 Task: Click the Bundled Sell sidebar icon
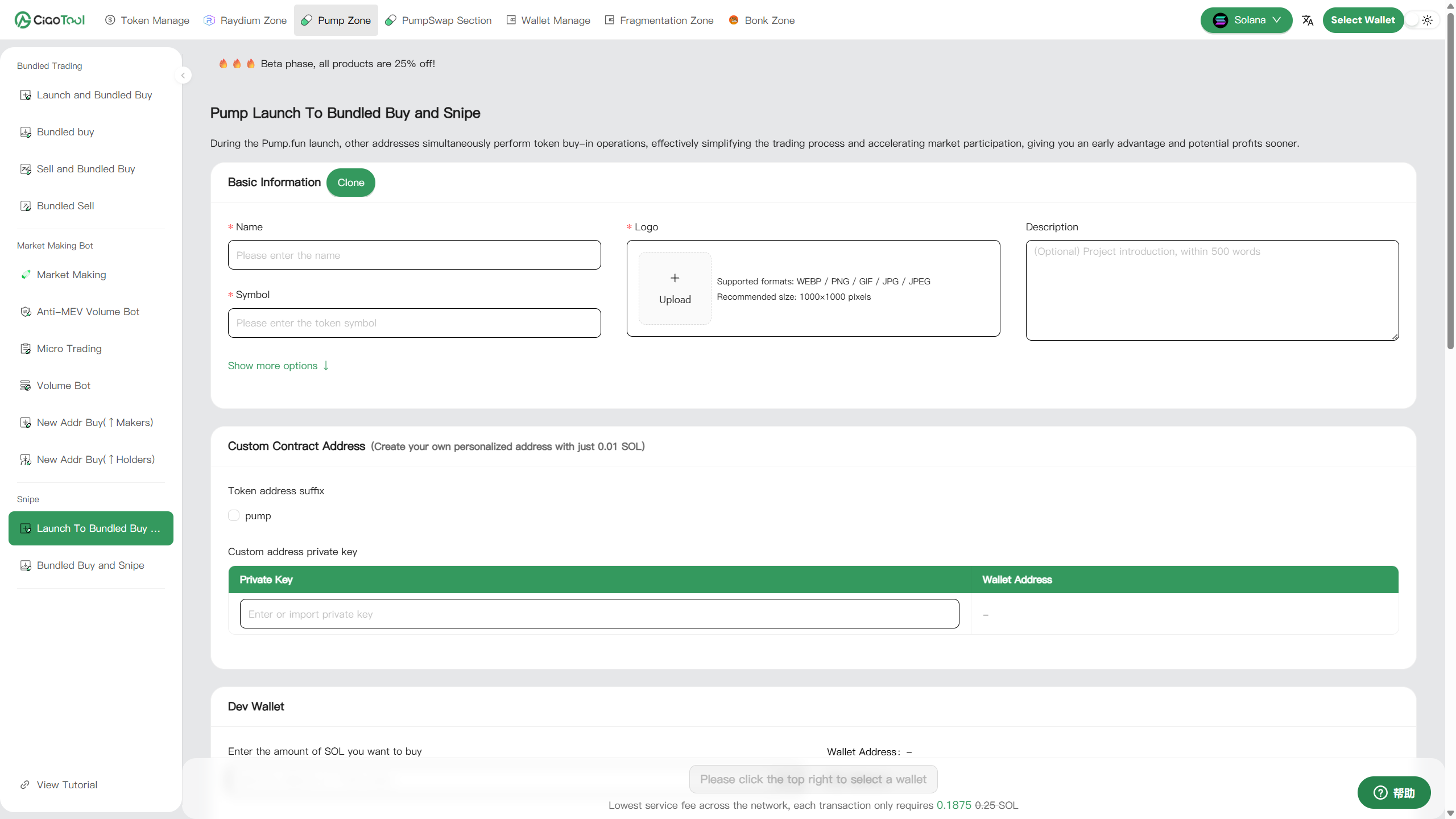pos(26,206)
